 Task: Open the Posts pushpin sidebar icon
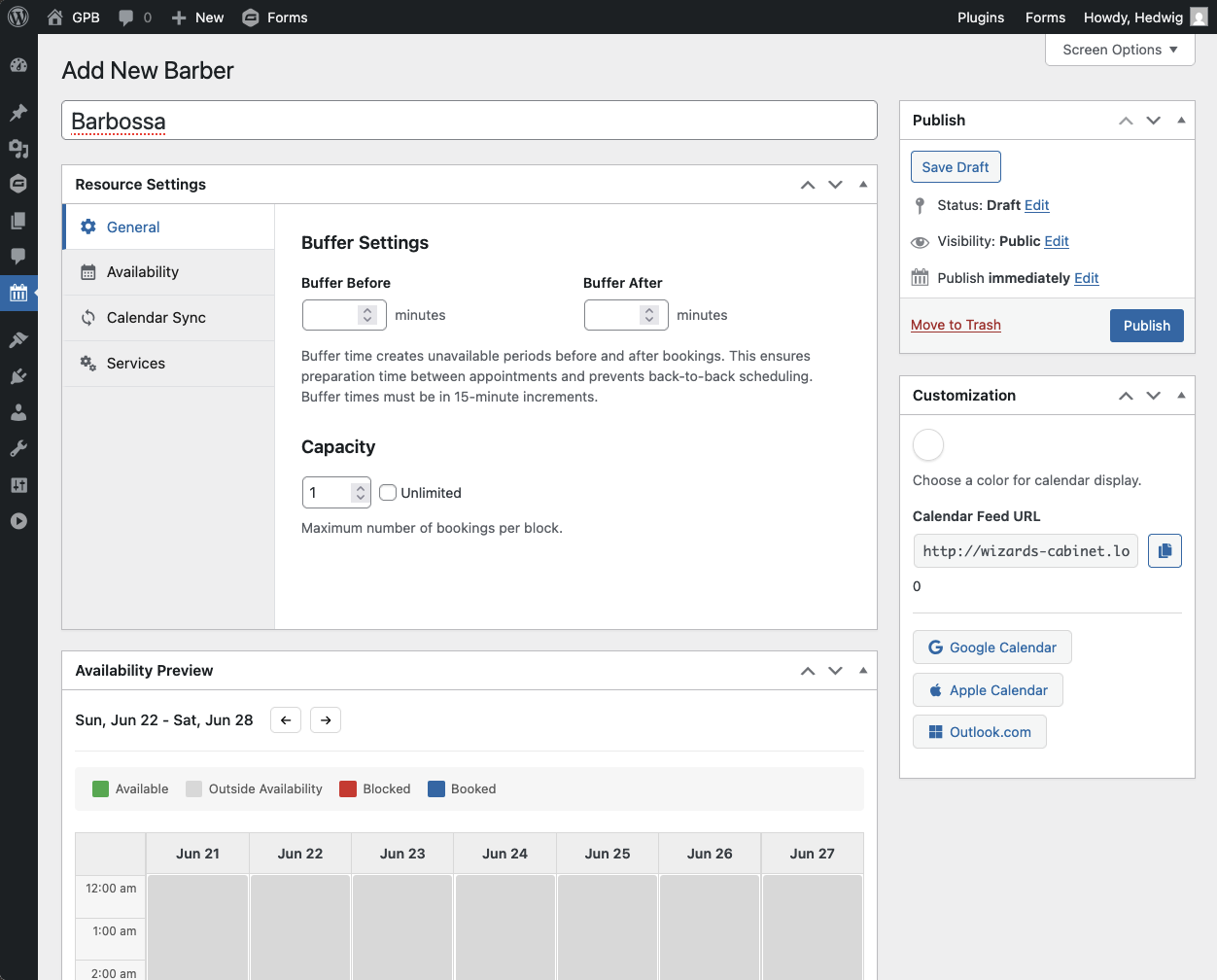coord(18,113)
